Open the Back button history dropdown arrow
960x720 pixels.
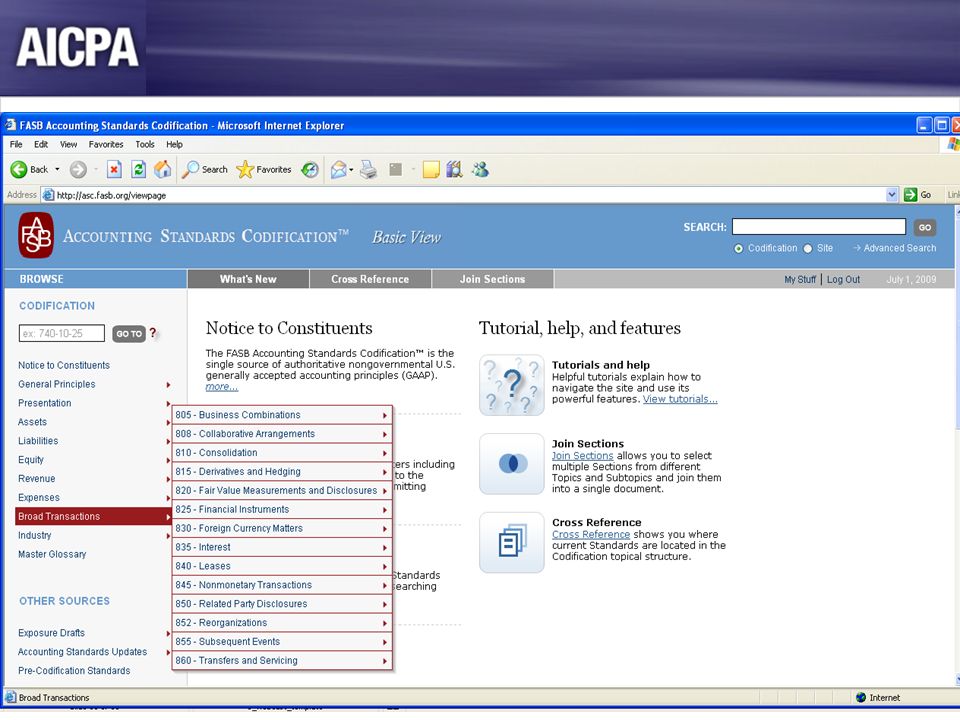58,170
